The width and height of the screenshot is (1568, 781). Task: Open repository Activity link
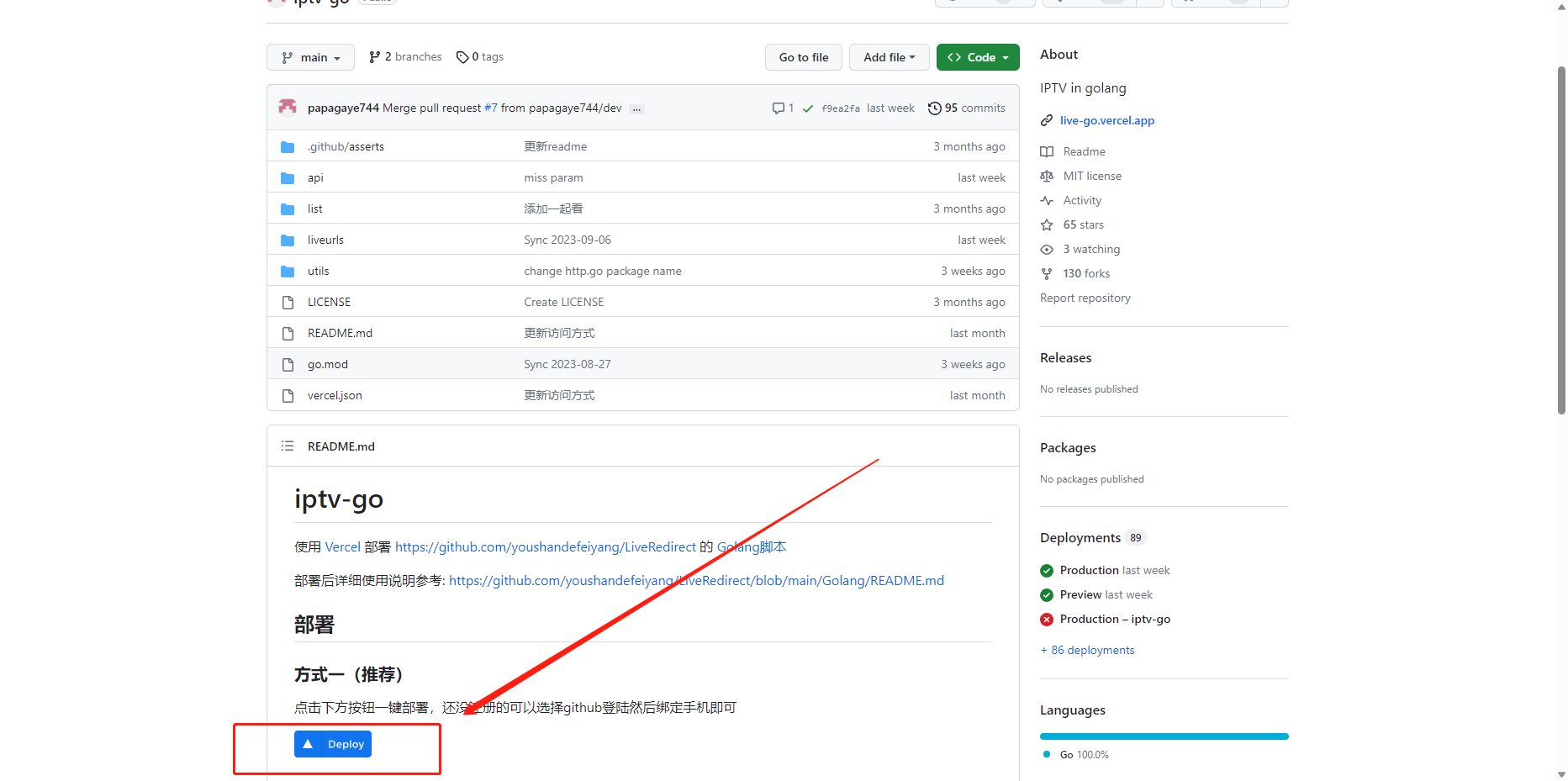coord(1082,200)
